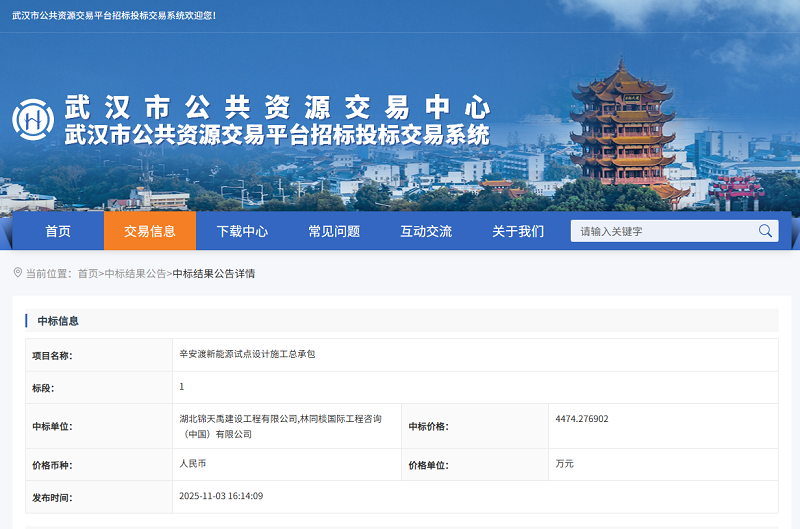Select publish time 2025-11-03 16:14:09

(x=221, y=496)
